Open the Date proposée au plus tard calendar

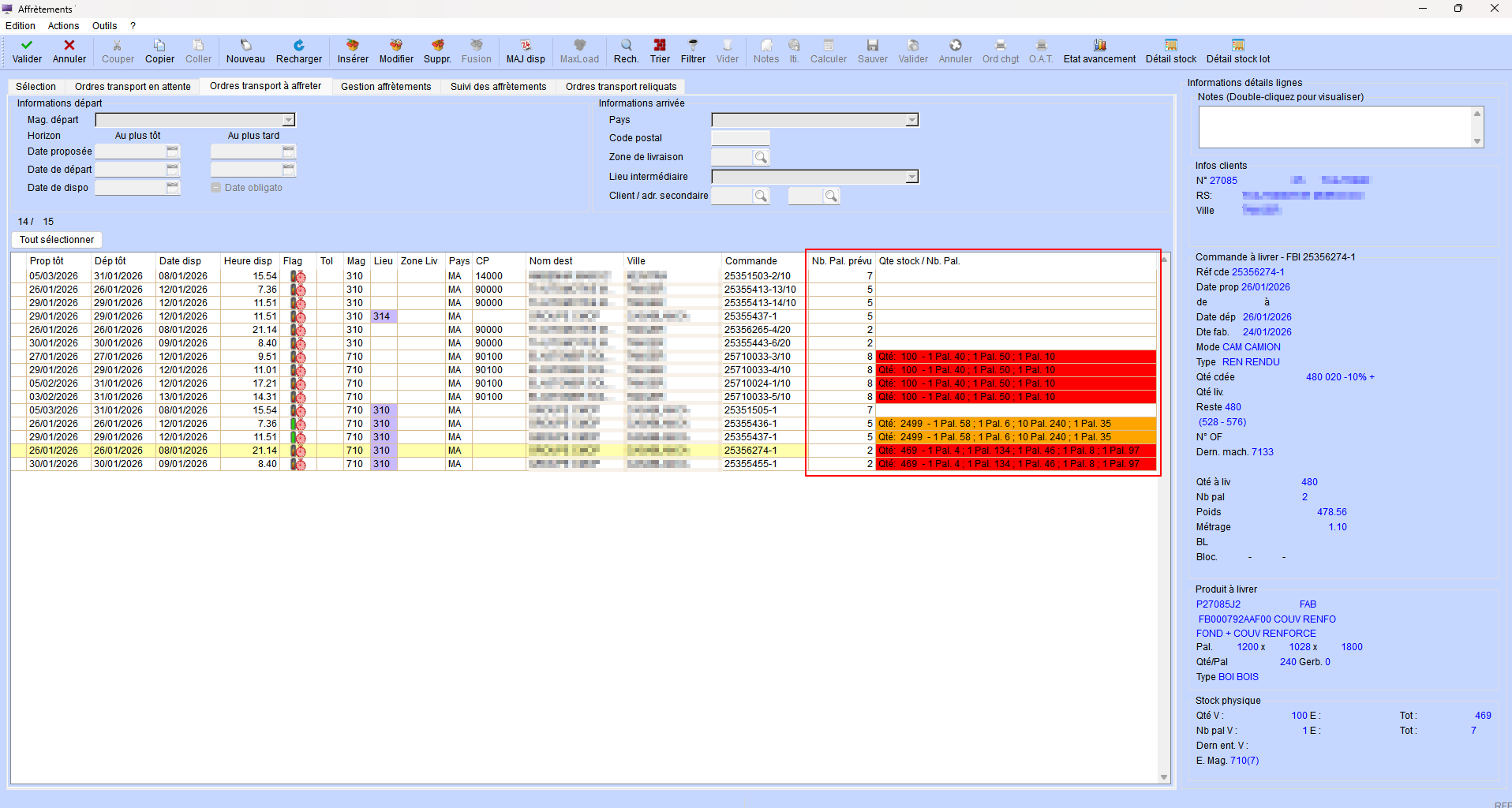coord(288,151)
